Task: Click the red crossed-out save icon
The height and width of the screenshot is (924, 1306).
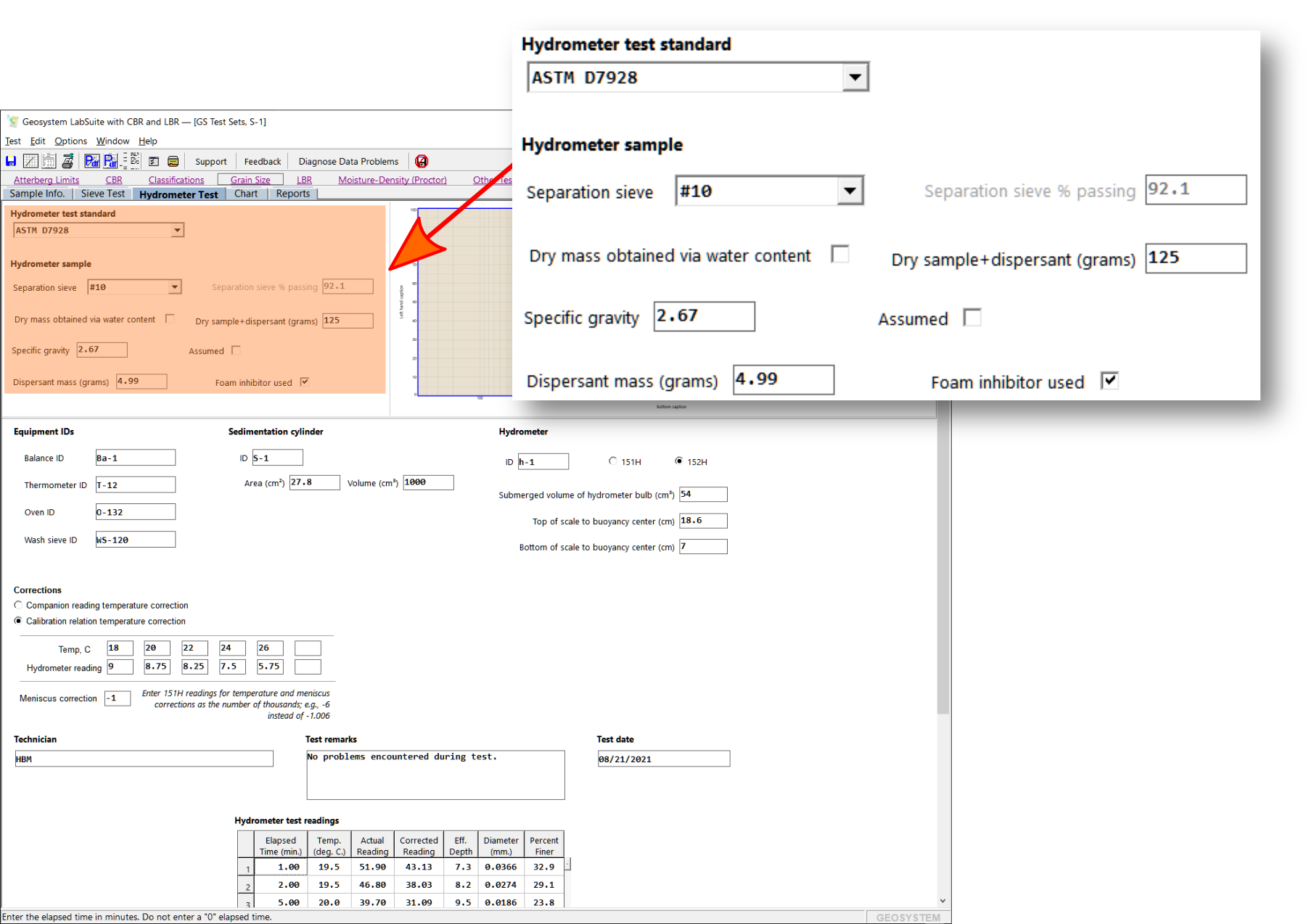Action: click(x=422, y=161)
